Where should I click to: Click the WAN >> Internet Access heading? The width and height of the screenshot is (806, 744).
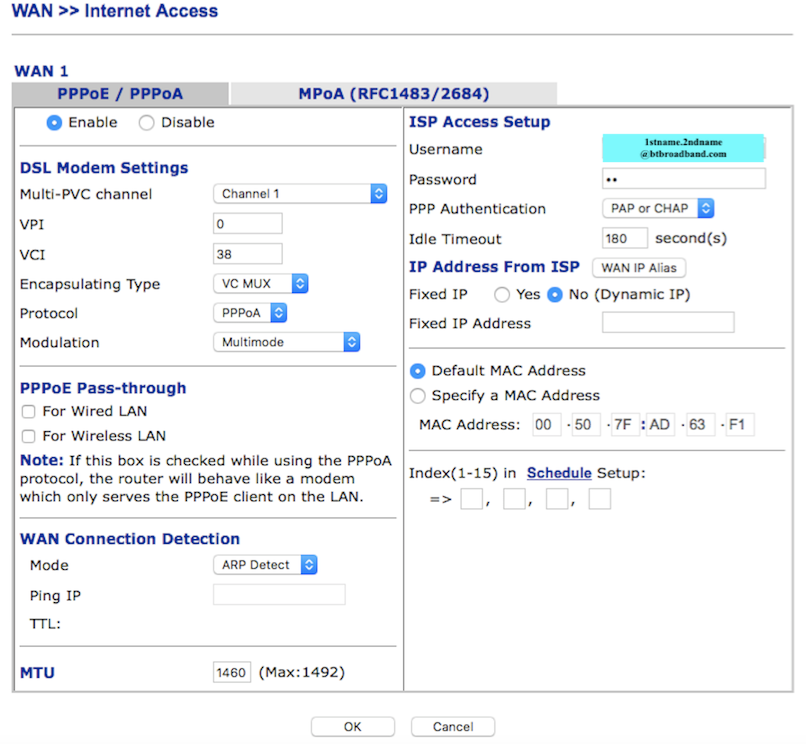click(115, 11)
